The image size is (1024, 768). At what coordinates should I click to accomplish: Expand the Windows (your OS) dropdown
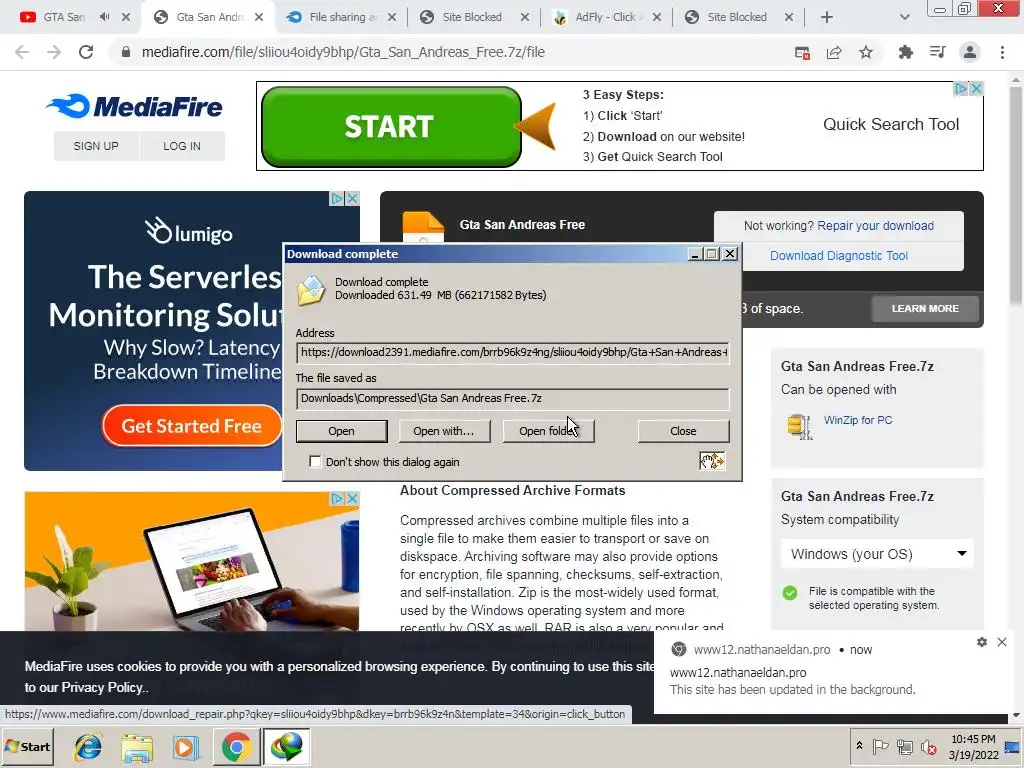click(x=877, y=554)
